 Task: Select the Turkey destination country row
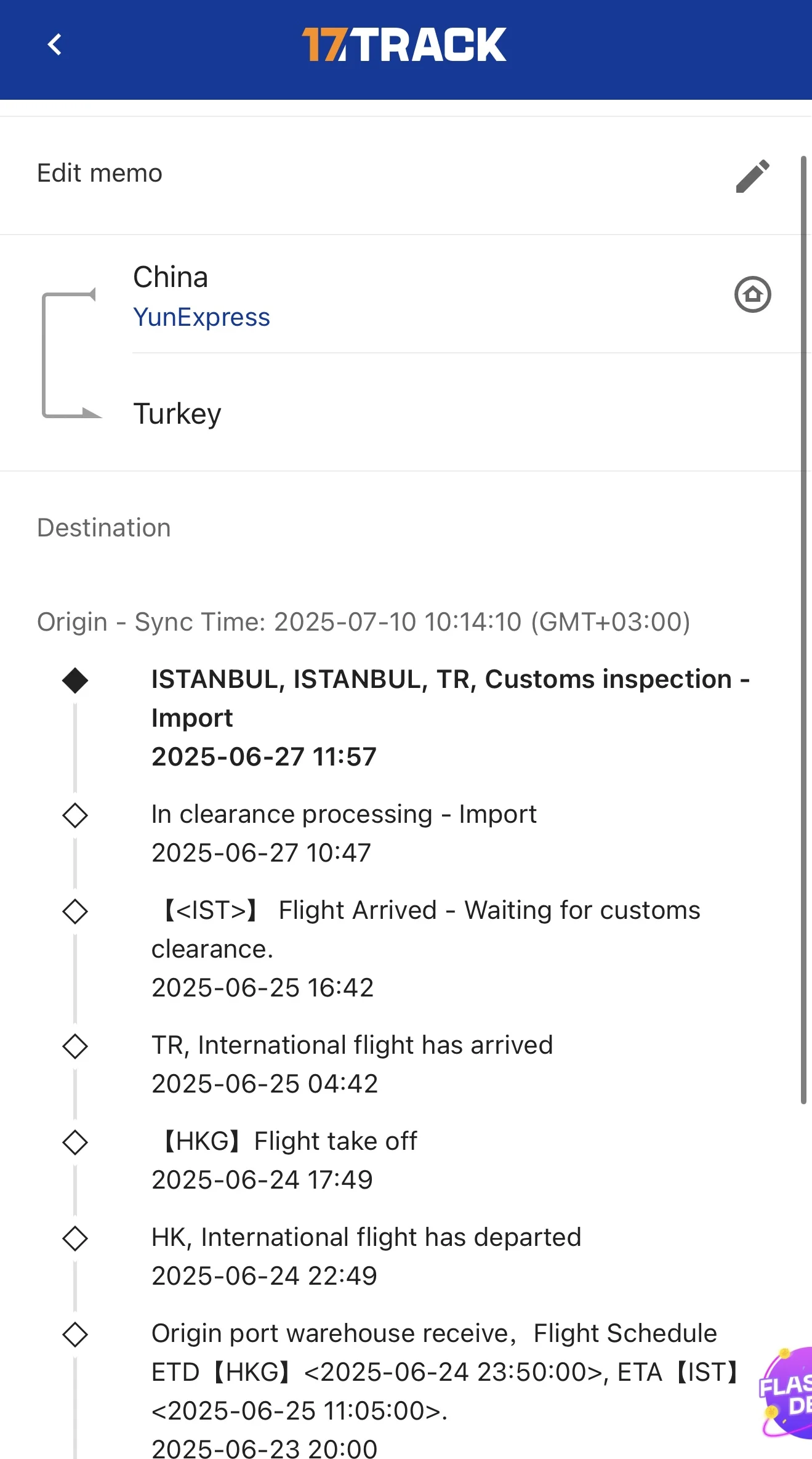(177, 414)
